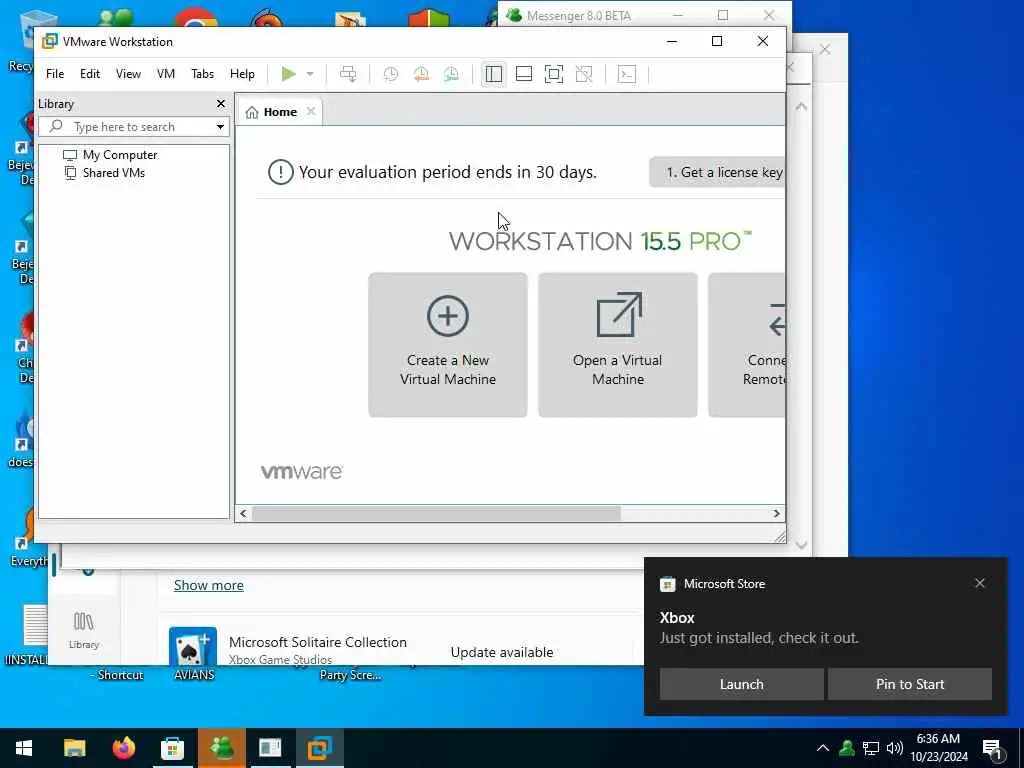Toggle the thumbnail bar view icon
The image size is (1024, 768).
(524, 74)
